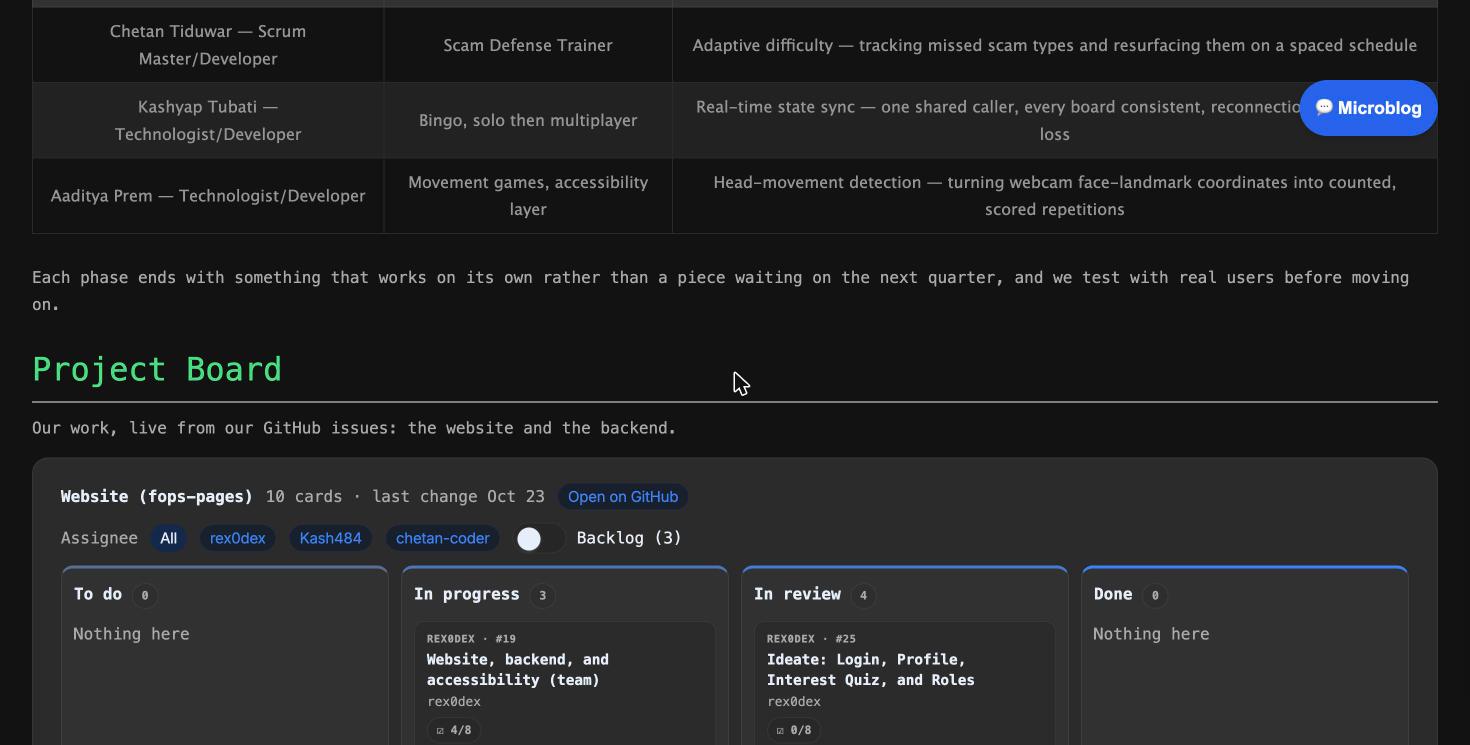1470x745 pixels.
Task: Click the Done column count badge
Action: tap(1154, 595)
